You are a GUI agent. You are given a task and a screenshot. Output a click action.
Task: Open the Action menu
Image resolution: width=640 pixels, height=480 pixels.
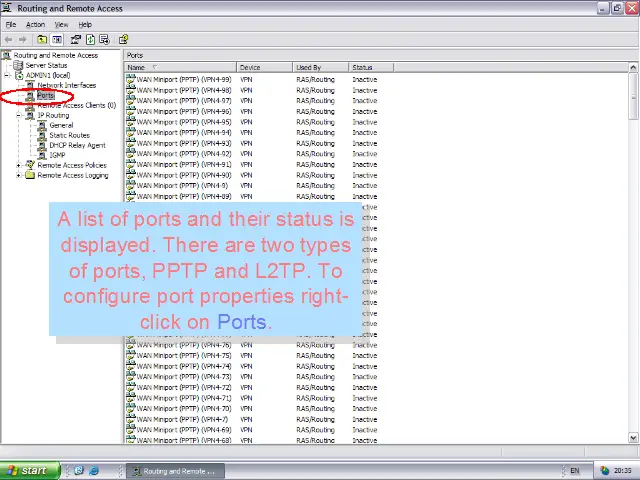[35, 24]
